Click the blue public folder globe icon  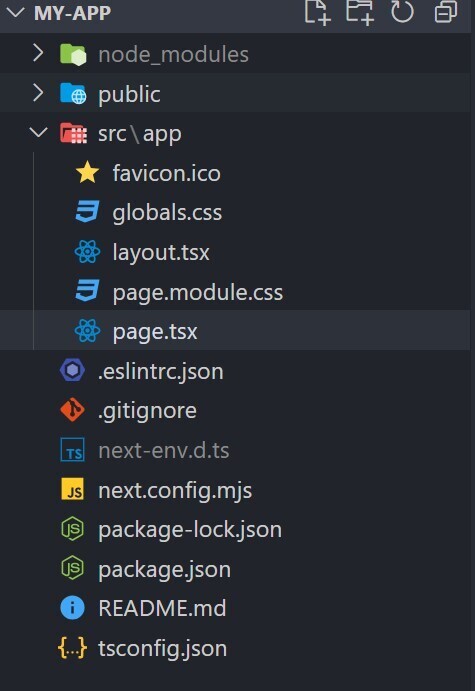click(73, 94)
